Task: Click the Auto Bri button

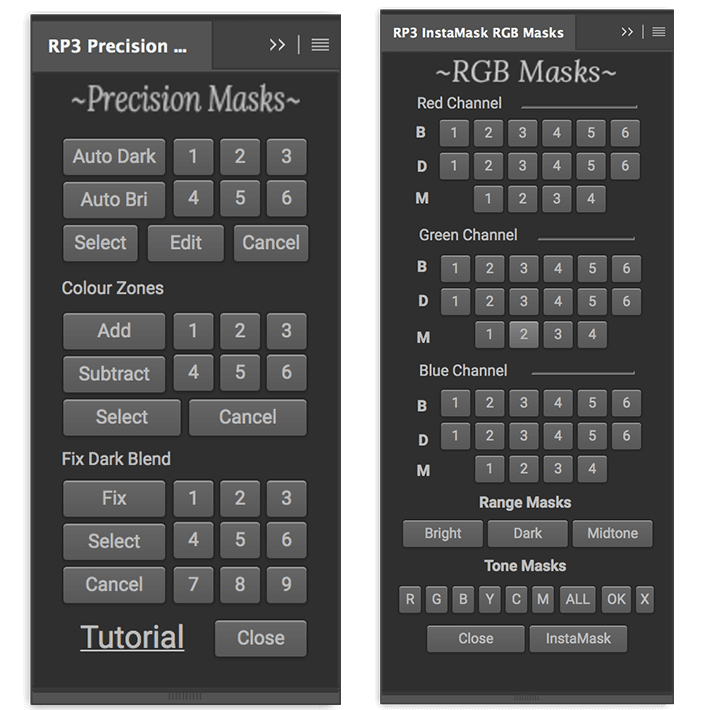Action: click(114, 200)
